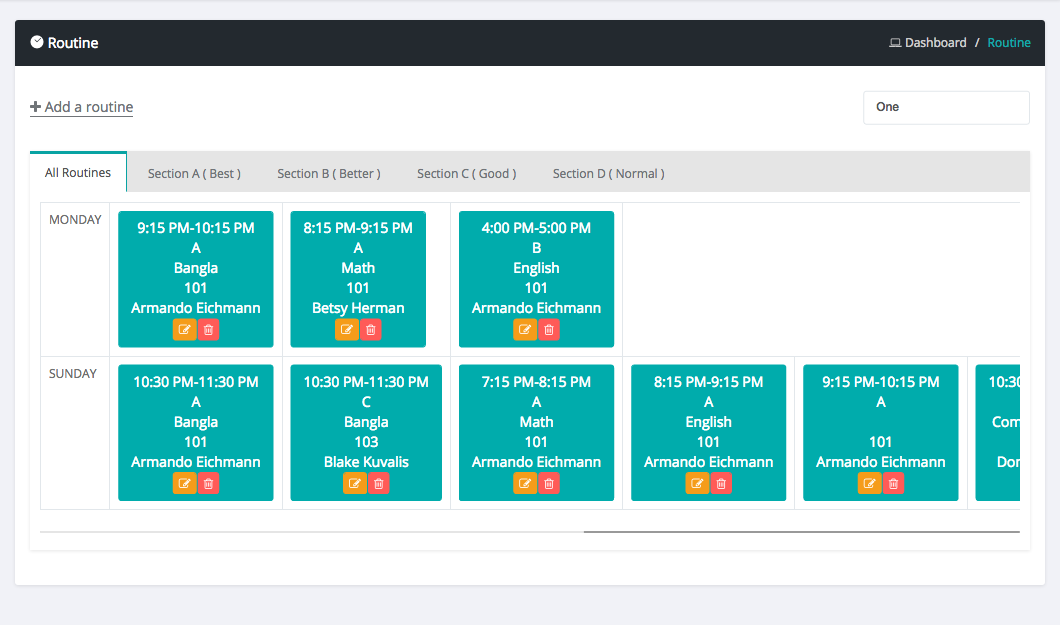Show Section C ( Good ) routines
Screen dimensions: 1060x625
coord(466,174)
